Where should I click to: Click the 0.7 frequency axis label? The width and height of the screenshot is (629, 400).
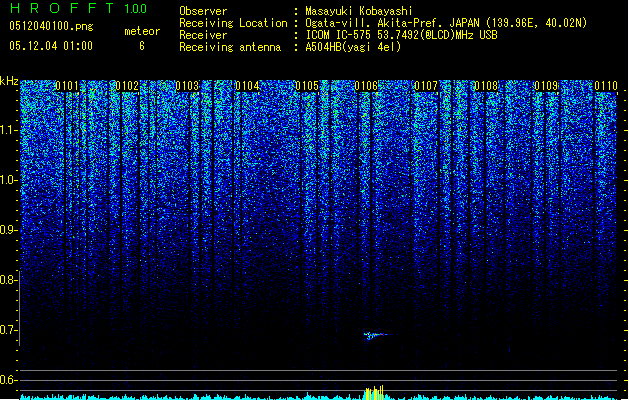point(9,330)
